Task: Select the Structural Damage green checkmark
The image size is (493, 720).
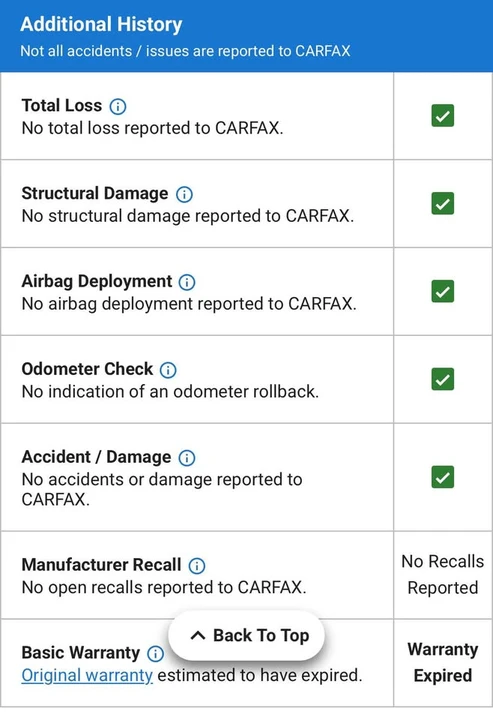Action: point(443,203)
